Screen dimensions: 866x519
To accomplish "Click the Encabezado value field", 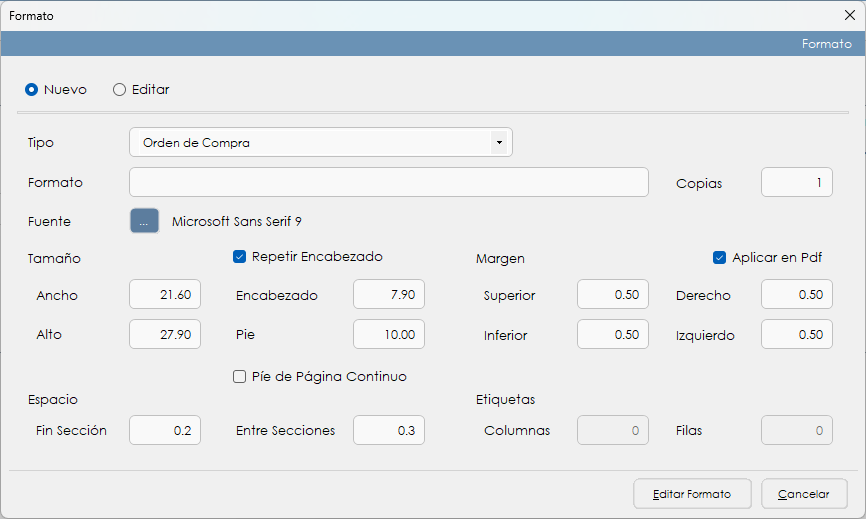I will tap(389, 295).
